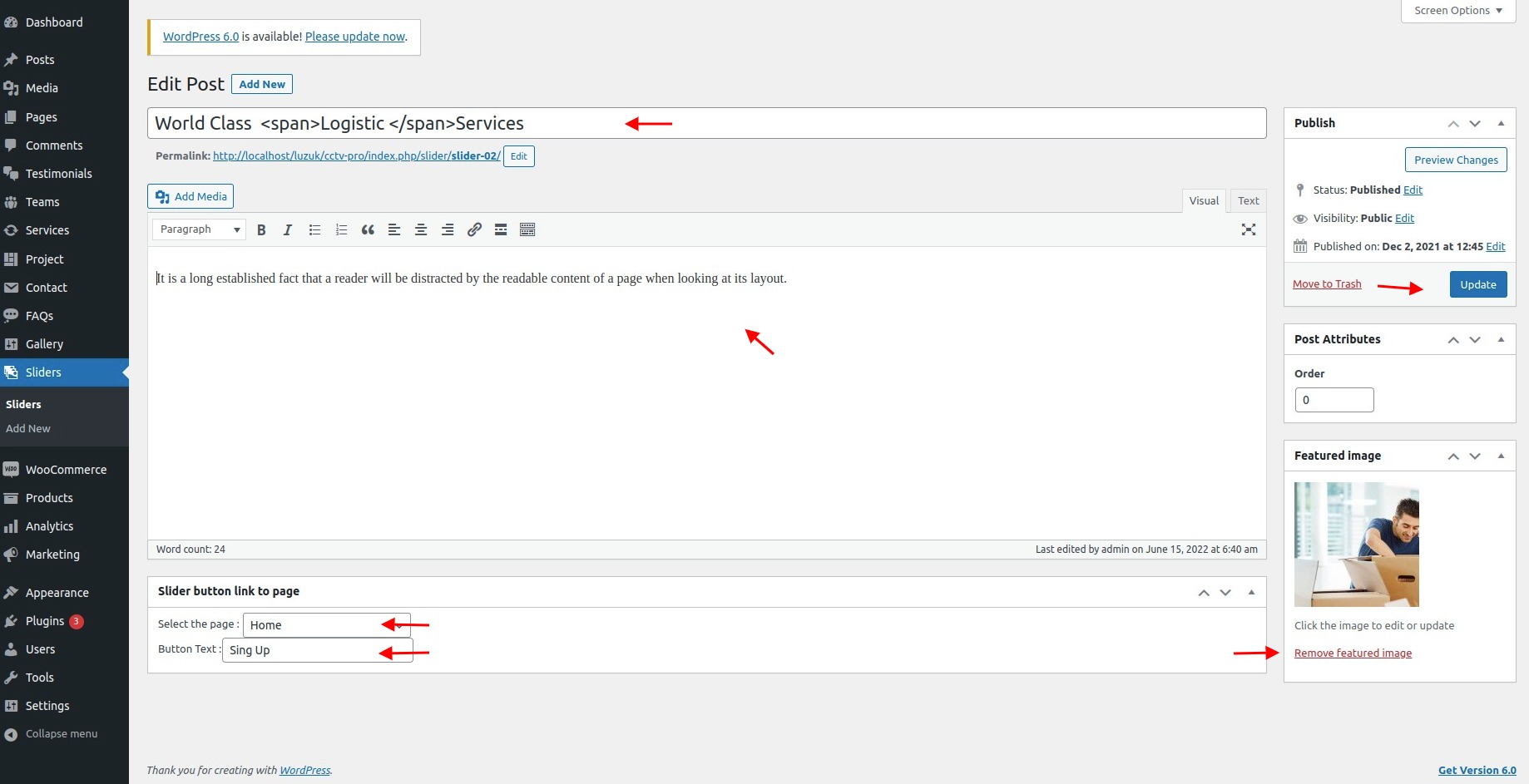Enable distraction-free fullscreen editor mode
The image size is (1529, 784).
coord(1248,230)
